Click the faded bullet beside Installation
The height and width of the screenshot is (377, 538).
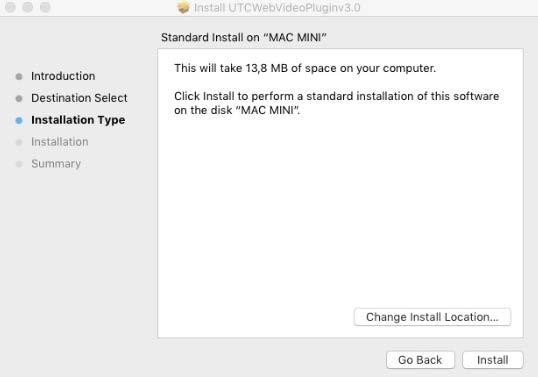[19, 142]
